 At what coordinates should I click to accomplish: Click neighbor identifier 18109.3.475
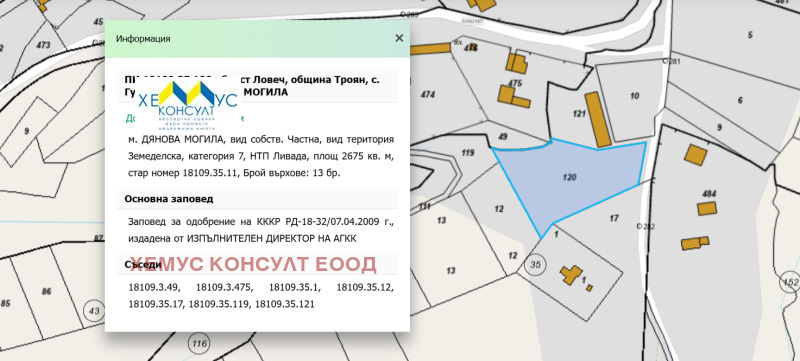224,288
